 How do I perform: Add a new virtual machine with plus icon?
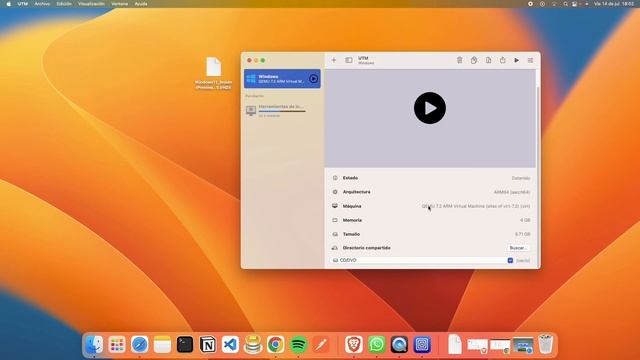333,60
